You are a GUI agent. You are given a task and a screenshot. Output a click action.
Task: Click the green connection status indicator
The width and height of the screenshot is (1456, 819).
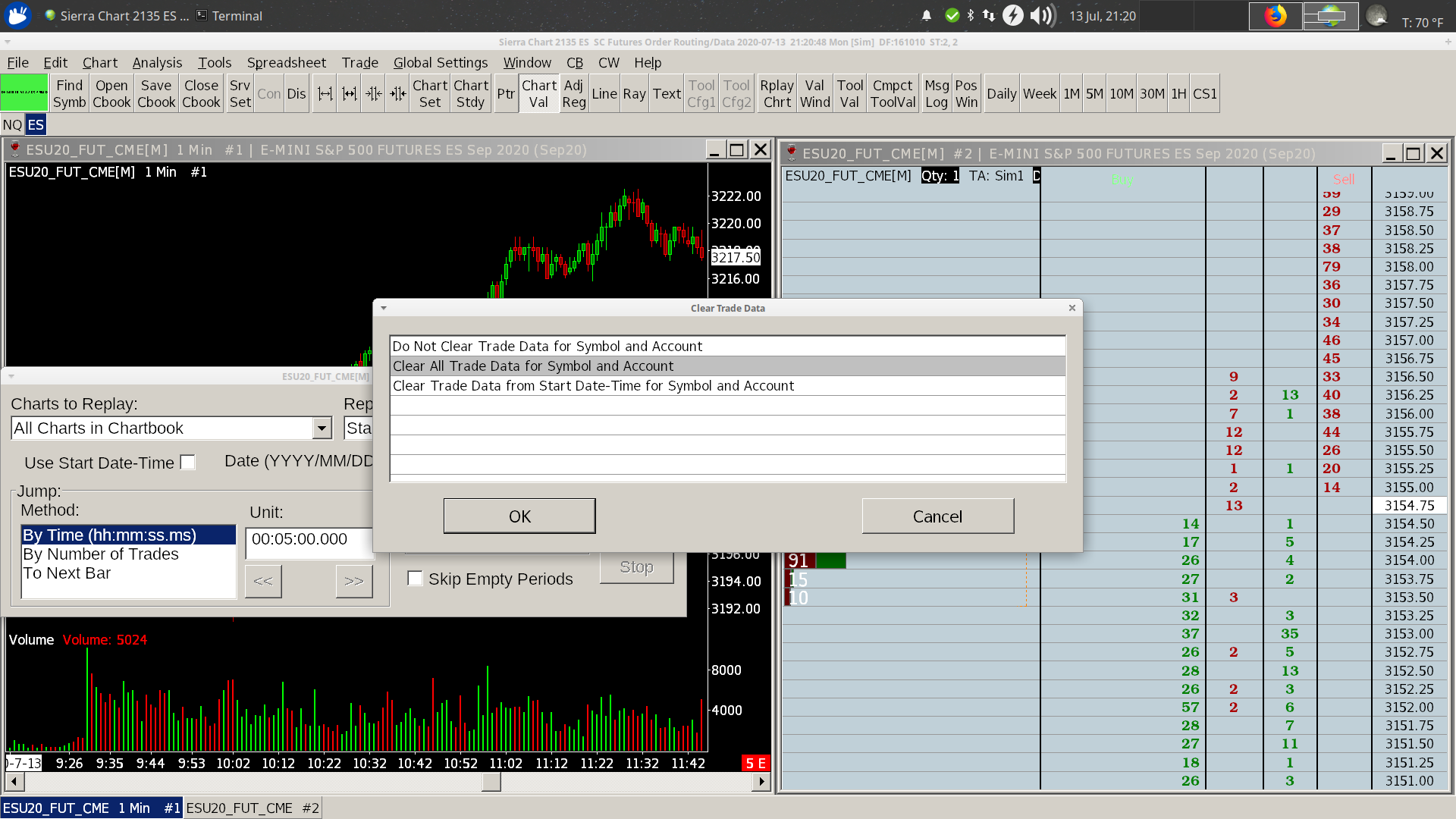click(x=24, y=93)
